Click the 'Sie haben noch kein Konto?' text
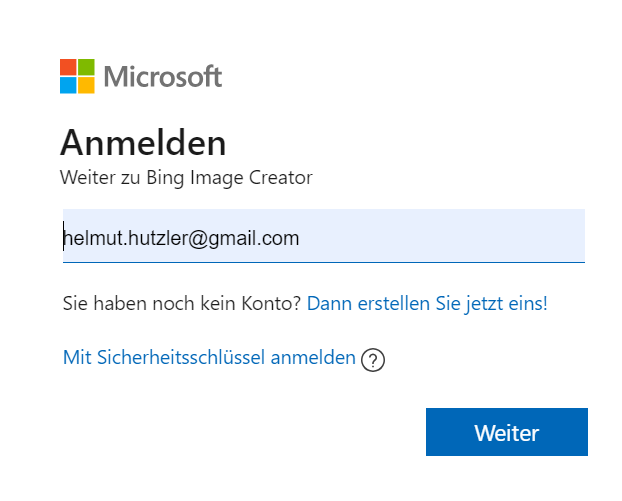The image size is (622, 501). point(182,304)
